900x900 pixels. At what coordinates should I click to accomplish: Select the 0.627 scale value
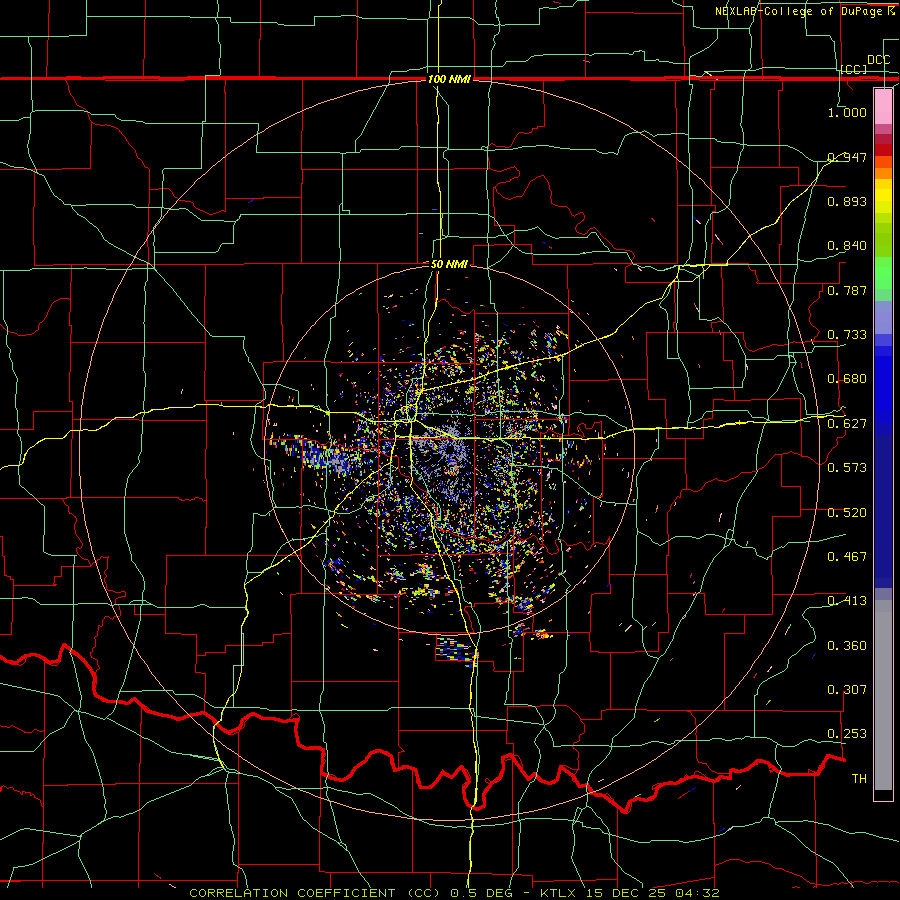pyautogui.click(x=847, y=424)
